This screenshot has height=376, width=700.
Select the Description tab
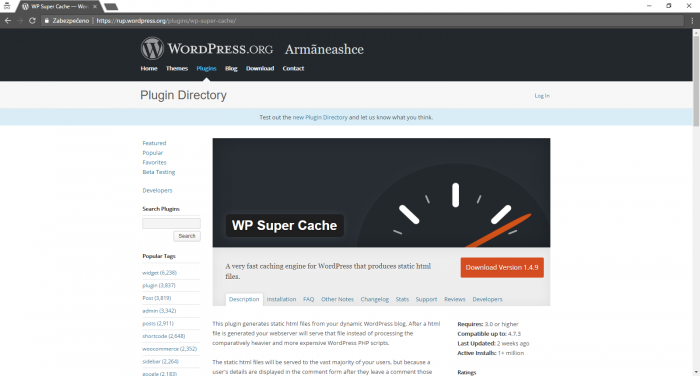tap(244, 299)
